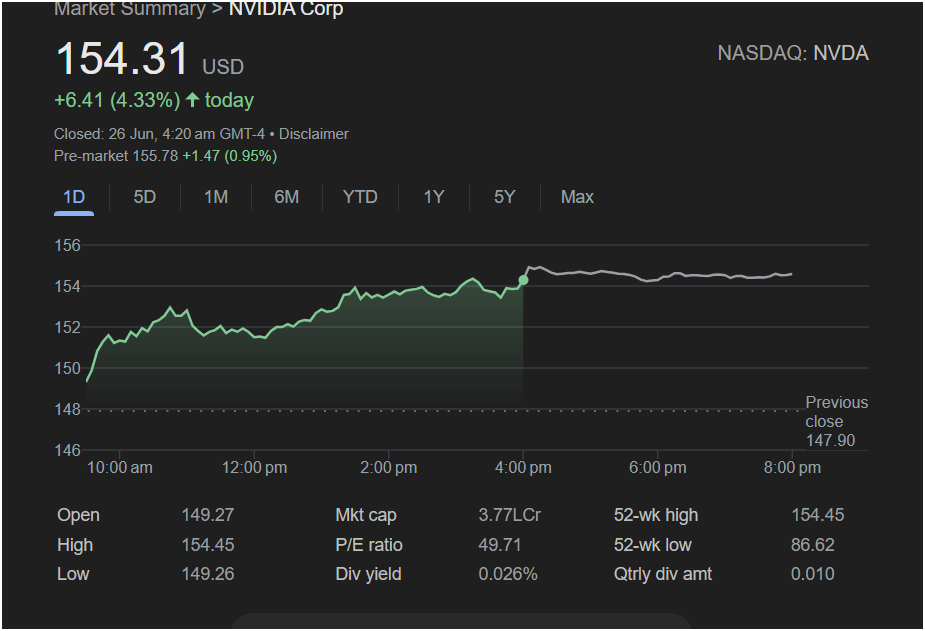Screen dimensions: 925x631
Task: Click the green market close marker dot
Action: pyautogui.click(x=523, y=280)
